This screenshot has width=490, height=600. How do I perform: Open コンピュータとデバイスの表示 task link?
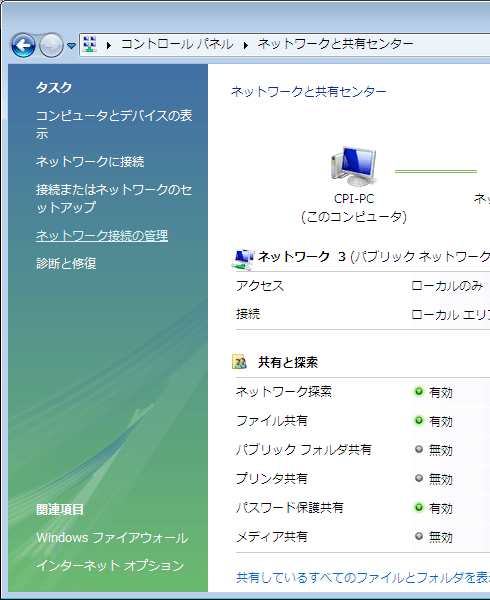[114, 124]
